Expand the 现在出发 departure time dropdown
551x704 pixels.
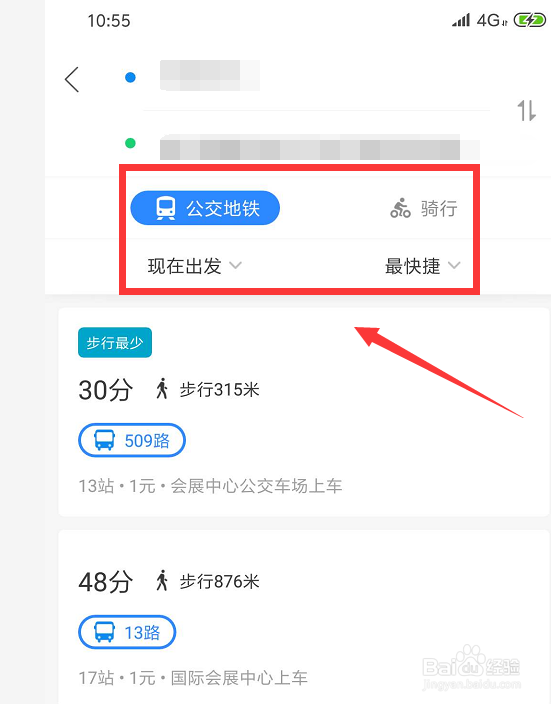tap(194, 266)
